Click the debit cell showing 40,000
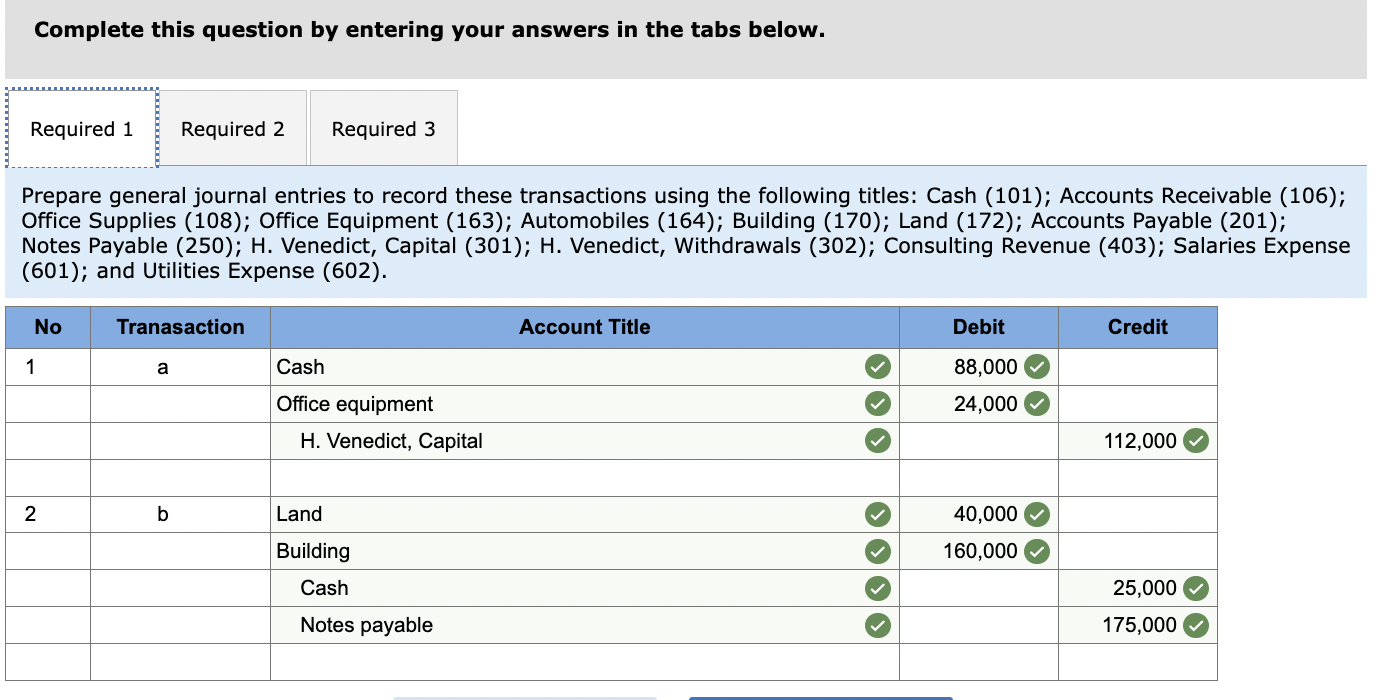The height and width of the screenshot is (700, 1374). click(978, 514)
